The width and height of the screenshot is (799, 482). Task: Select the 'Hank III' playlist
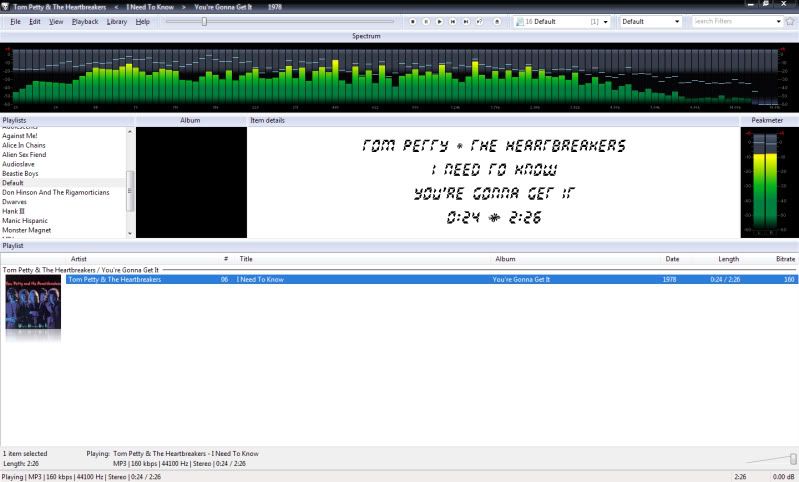pyautogui.click(x=13, y=211)
